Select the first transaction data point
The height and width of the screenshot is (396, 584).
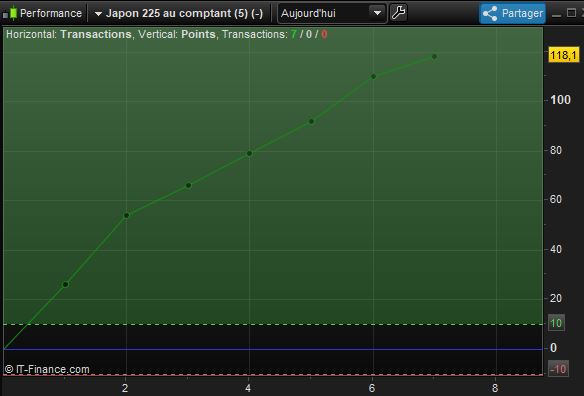66,285
